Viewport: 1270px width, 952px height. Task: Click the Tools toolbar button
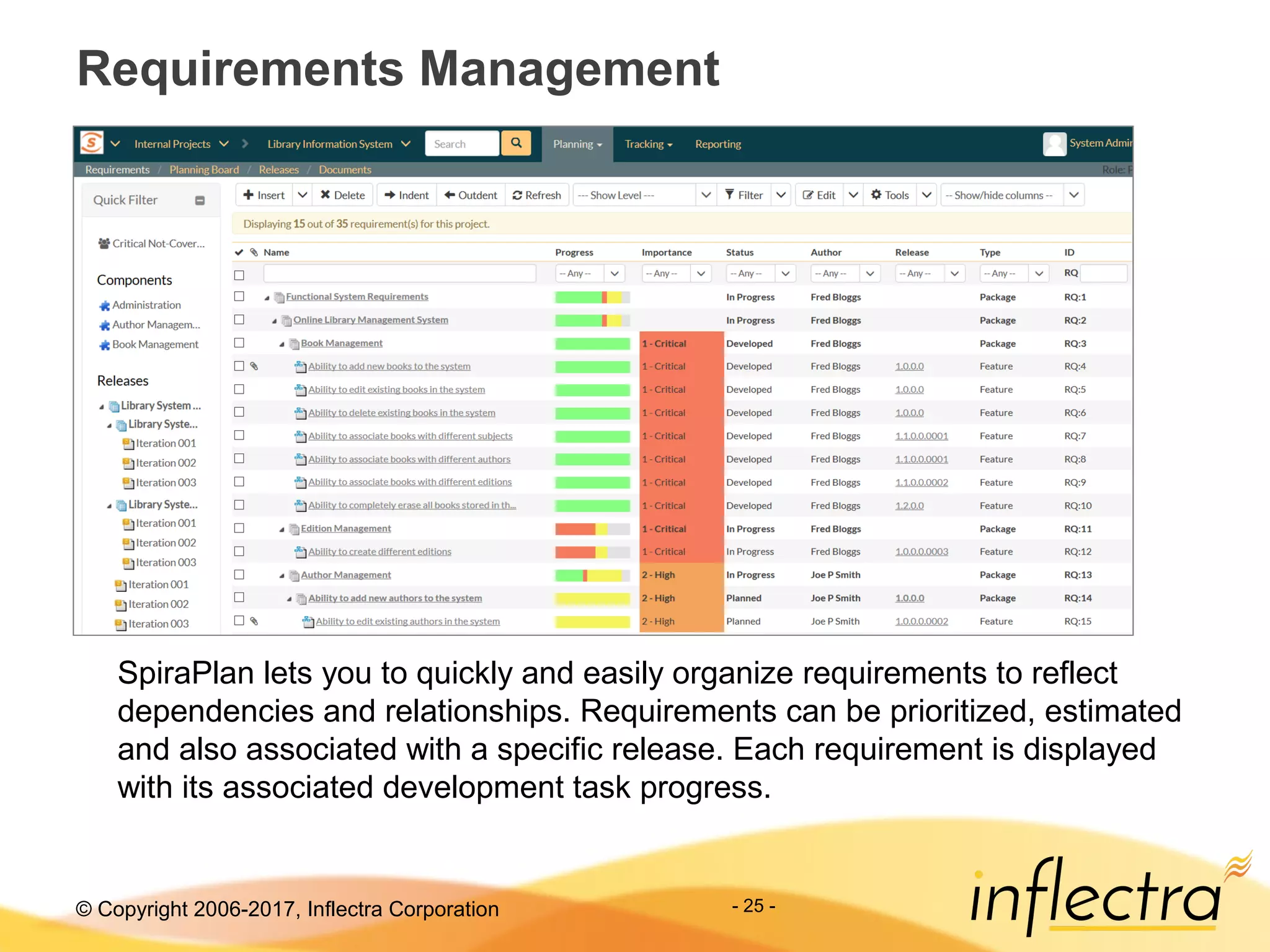[x=889, y=195]
